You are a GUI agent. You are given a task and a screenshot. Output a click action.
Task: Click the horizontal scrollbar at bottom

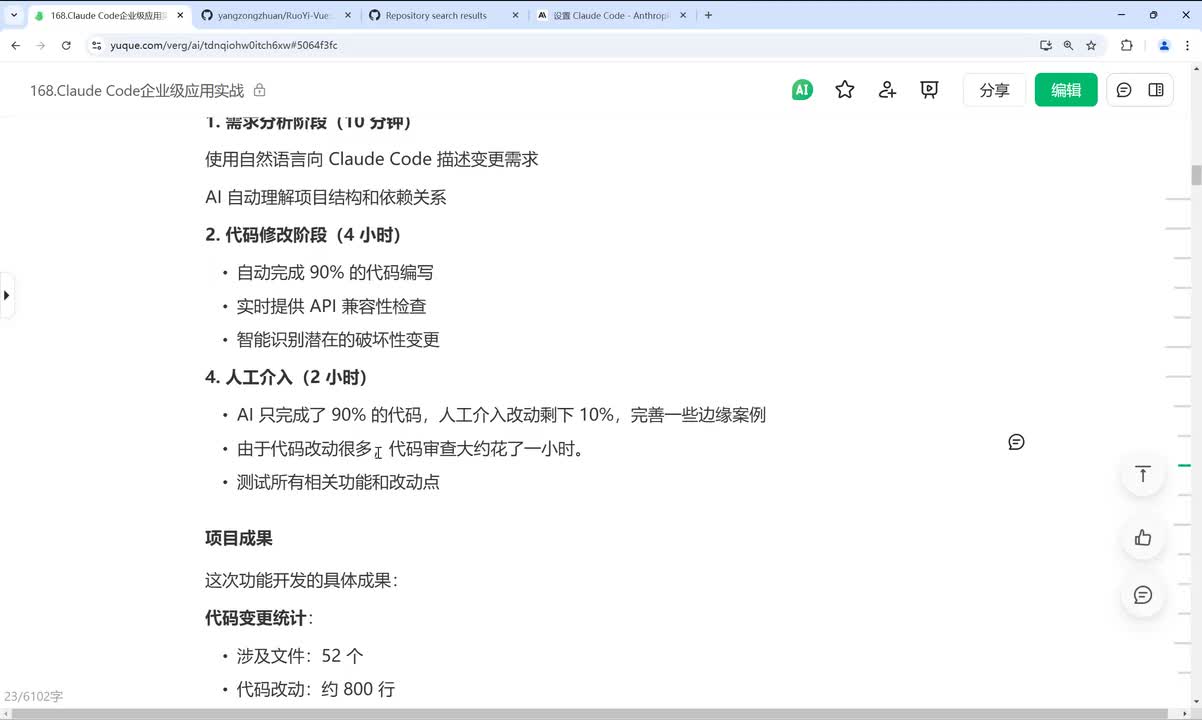click(x=590, y=713)
